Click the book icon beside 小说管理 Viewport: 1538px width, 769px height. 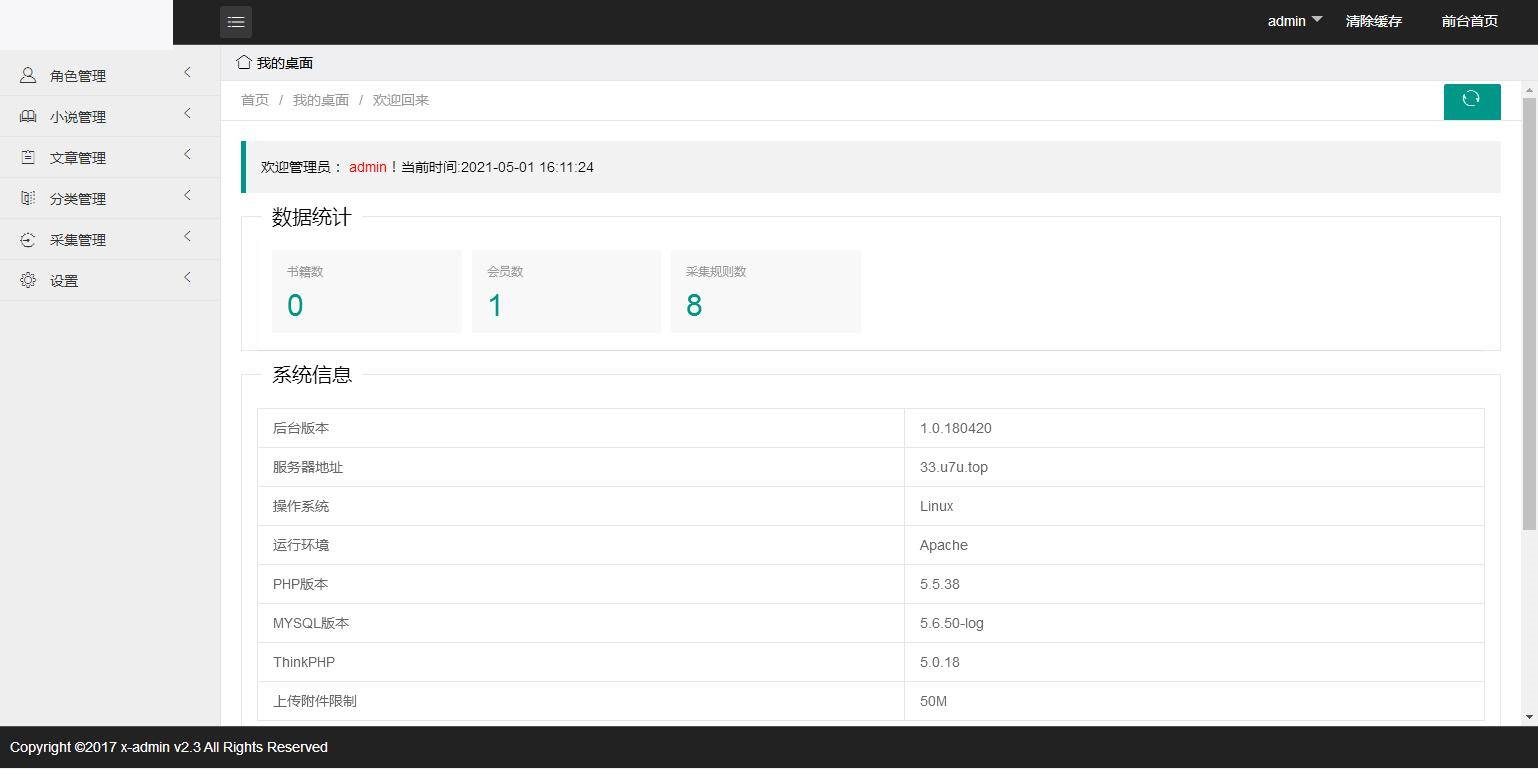click(x=28, y=117)
